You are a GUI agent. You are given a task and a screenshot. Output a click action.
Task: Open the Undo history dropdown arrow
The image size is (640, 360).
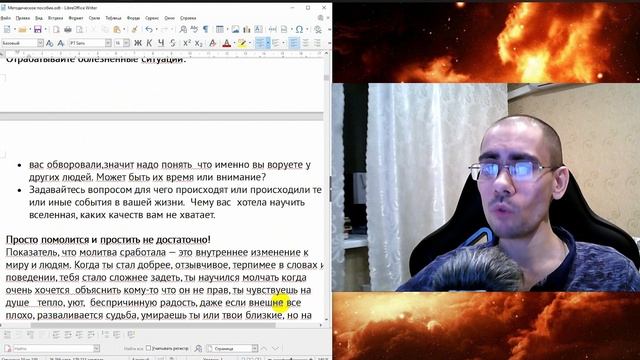click(x=156, y=29)
